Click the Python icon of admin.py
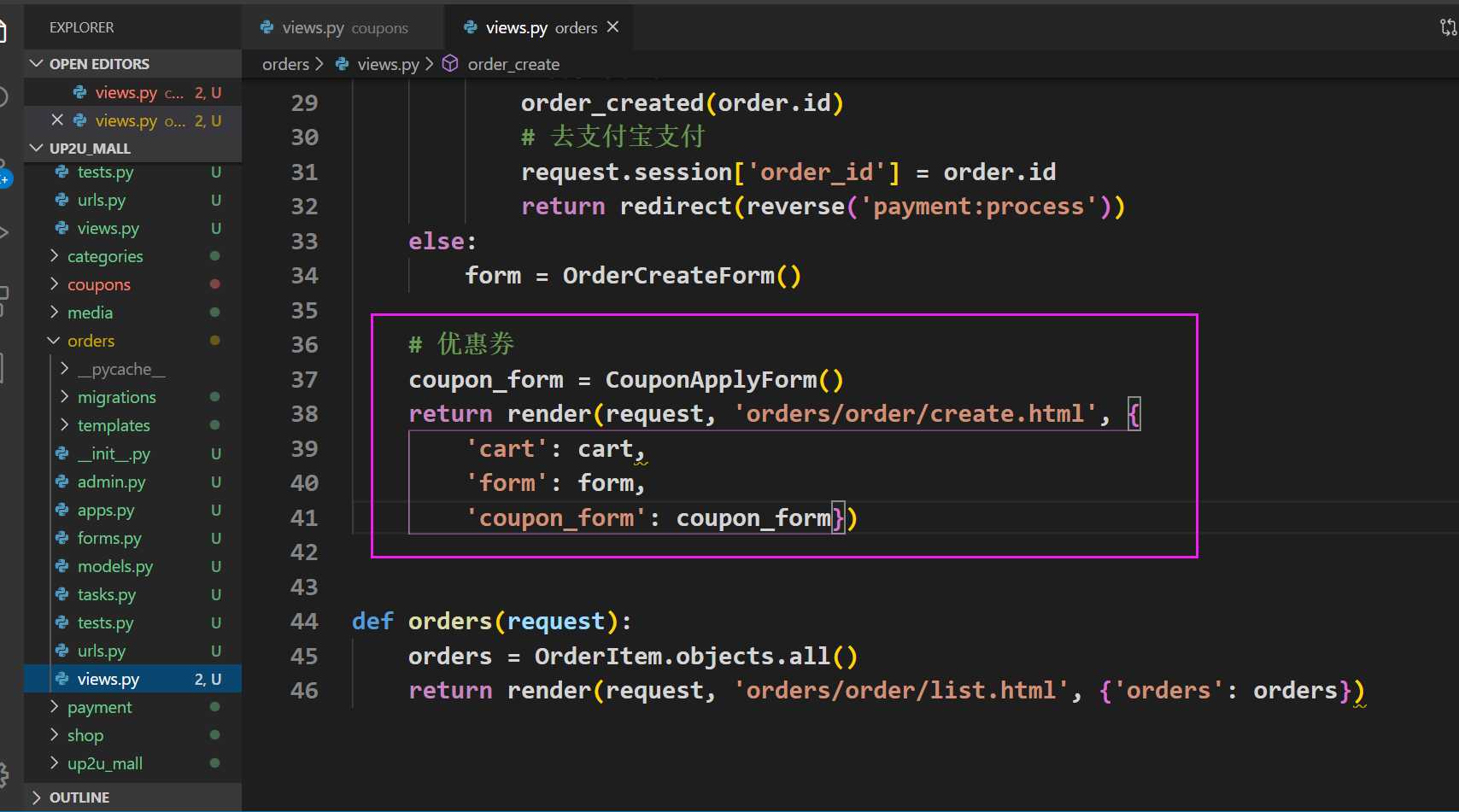 point(62,482)
